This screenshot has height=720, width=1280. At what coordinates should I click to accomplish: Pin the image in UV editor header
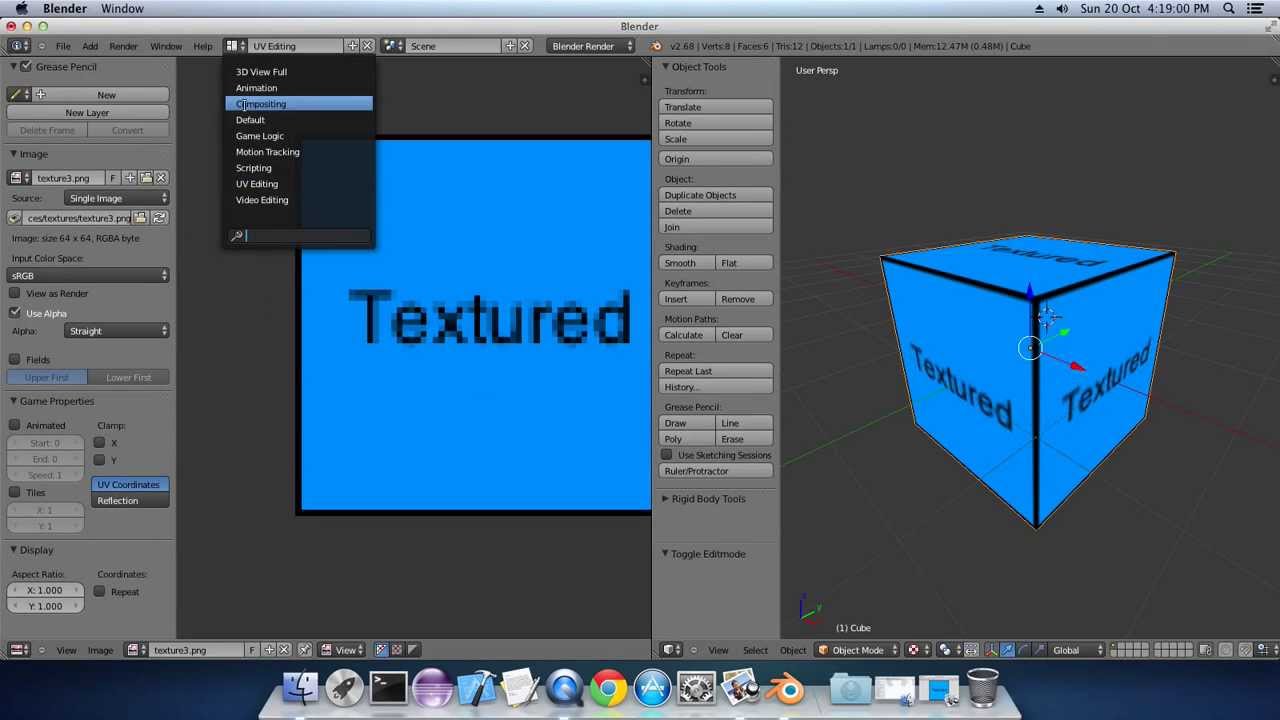pos(304,650)
